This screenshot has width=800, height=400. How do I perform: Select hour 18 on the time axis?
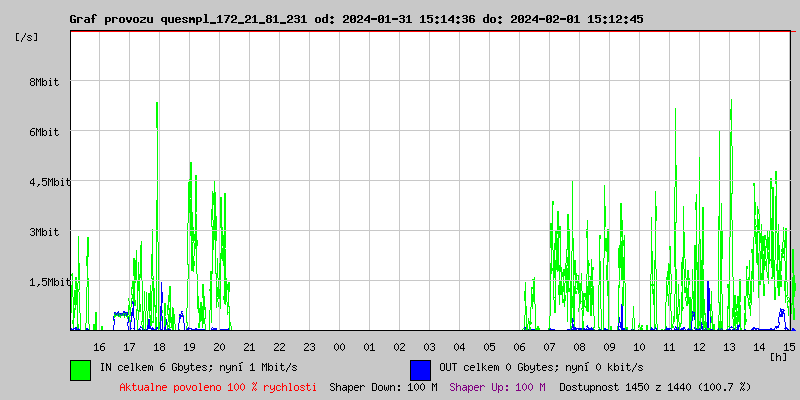159,346
